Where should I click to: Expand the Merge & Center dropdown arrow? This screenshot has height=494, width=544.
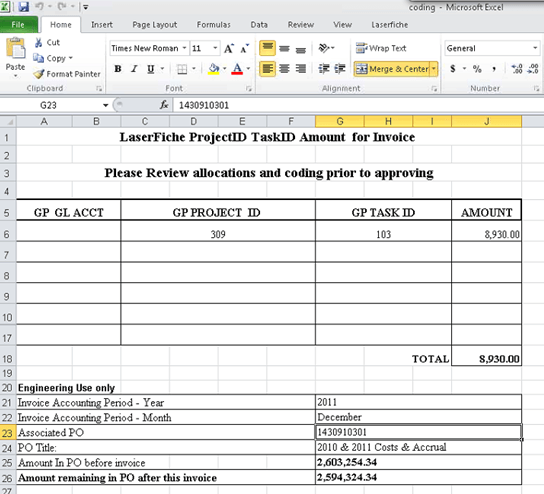pyautogui.click(x=434, y=69)
